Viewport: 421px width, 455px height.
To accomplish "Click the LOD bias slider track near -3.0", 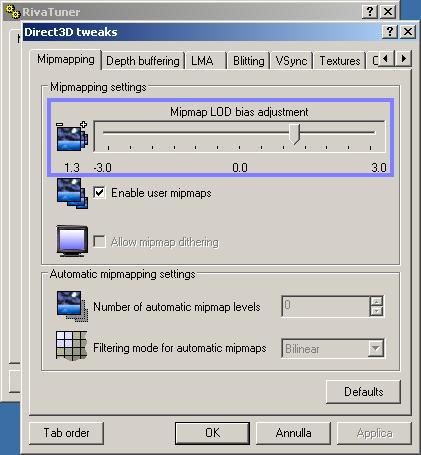I will click(x=108, y=133).
